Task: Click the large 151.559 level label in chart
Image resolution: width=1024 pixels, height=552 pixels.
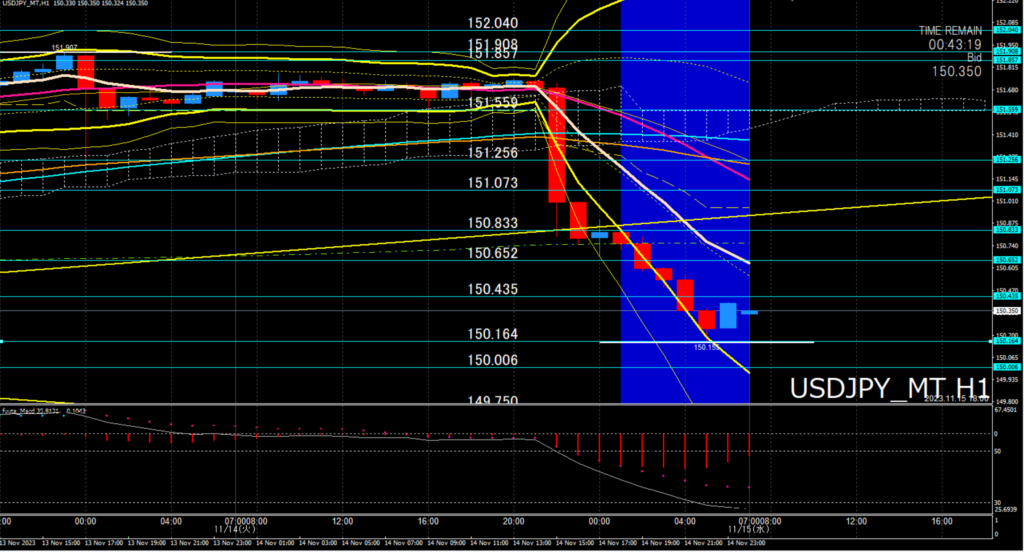Action: click(492, 103)
